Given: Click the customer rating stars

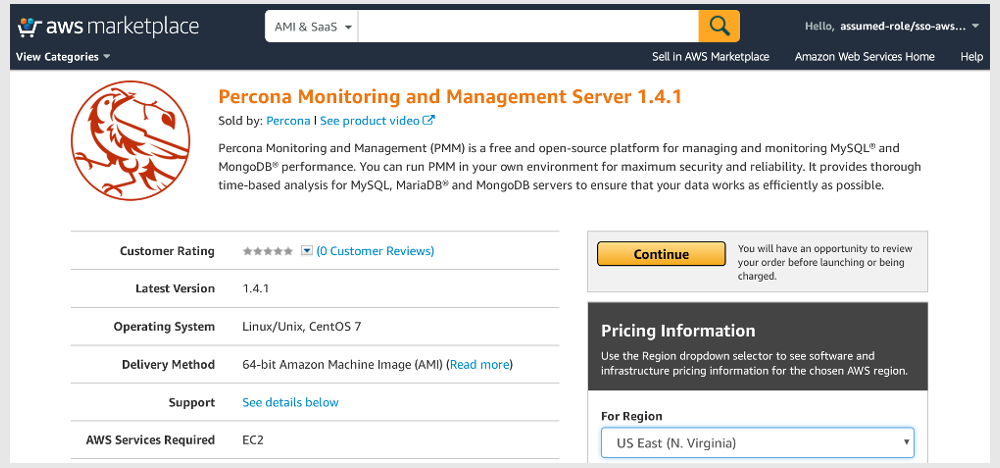Looking at the screenshot, I should tap(268, 251).
